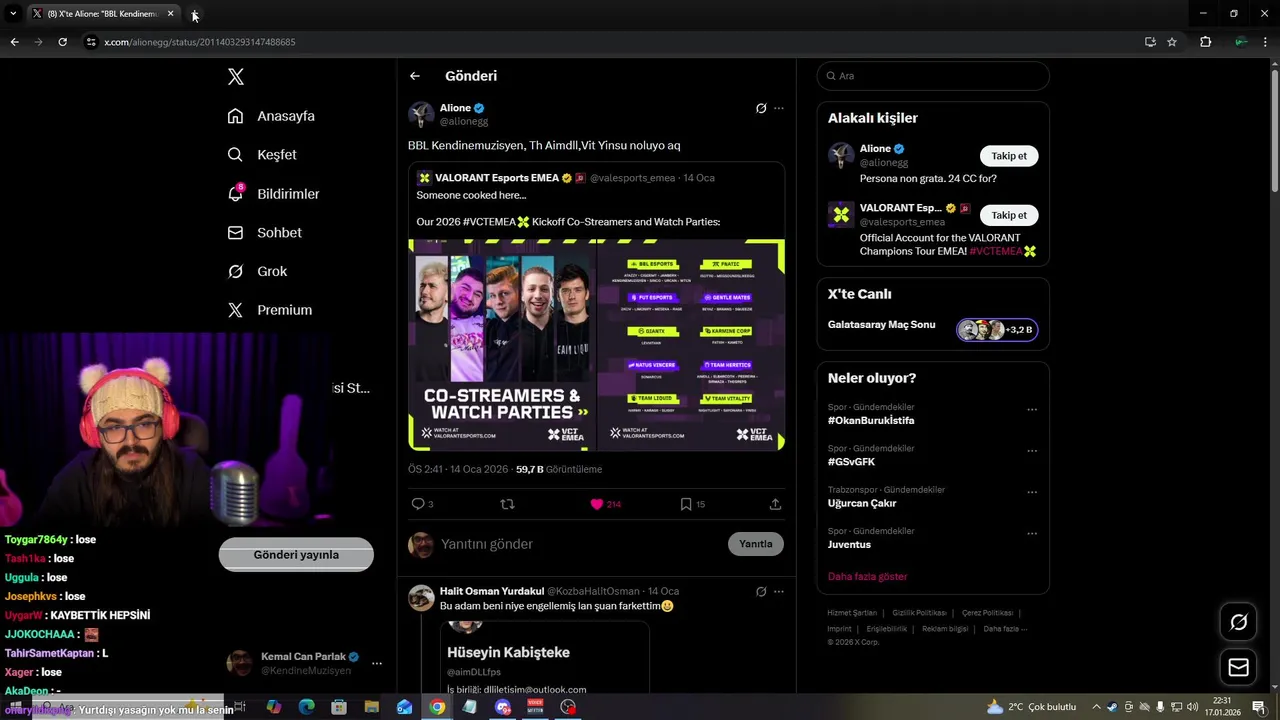
Task: Open Gizlilik Politikası footer link
Action: click(x=919, y=613)
